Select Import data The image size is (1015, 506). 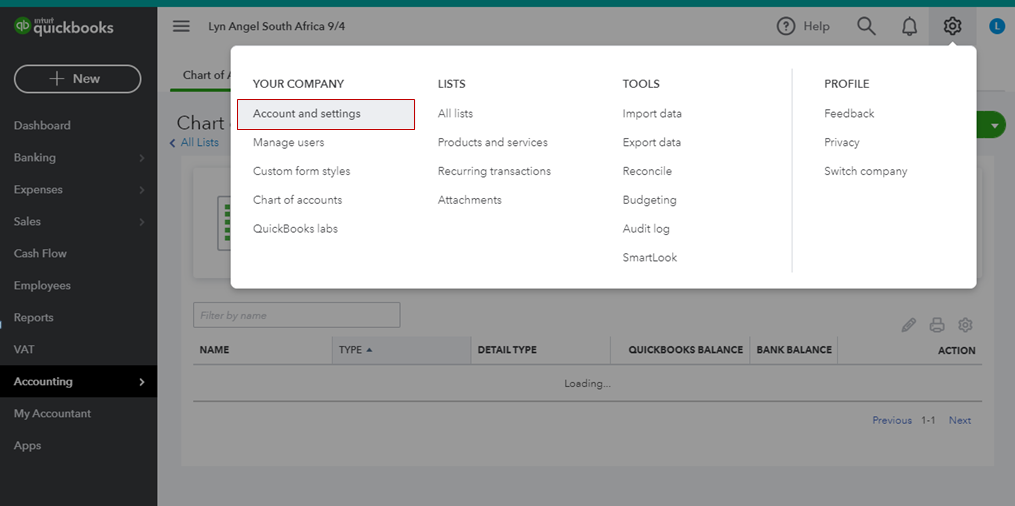coord(652,114)
